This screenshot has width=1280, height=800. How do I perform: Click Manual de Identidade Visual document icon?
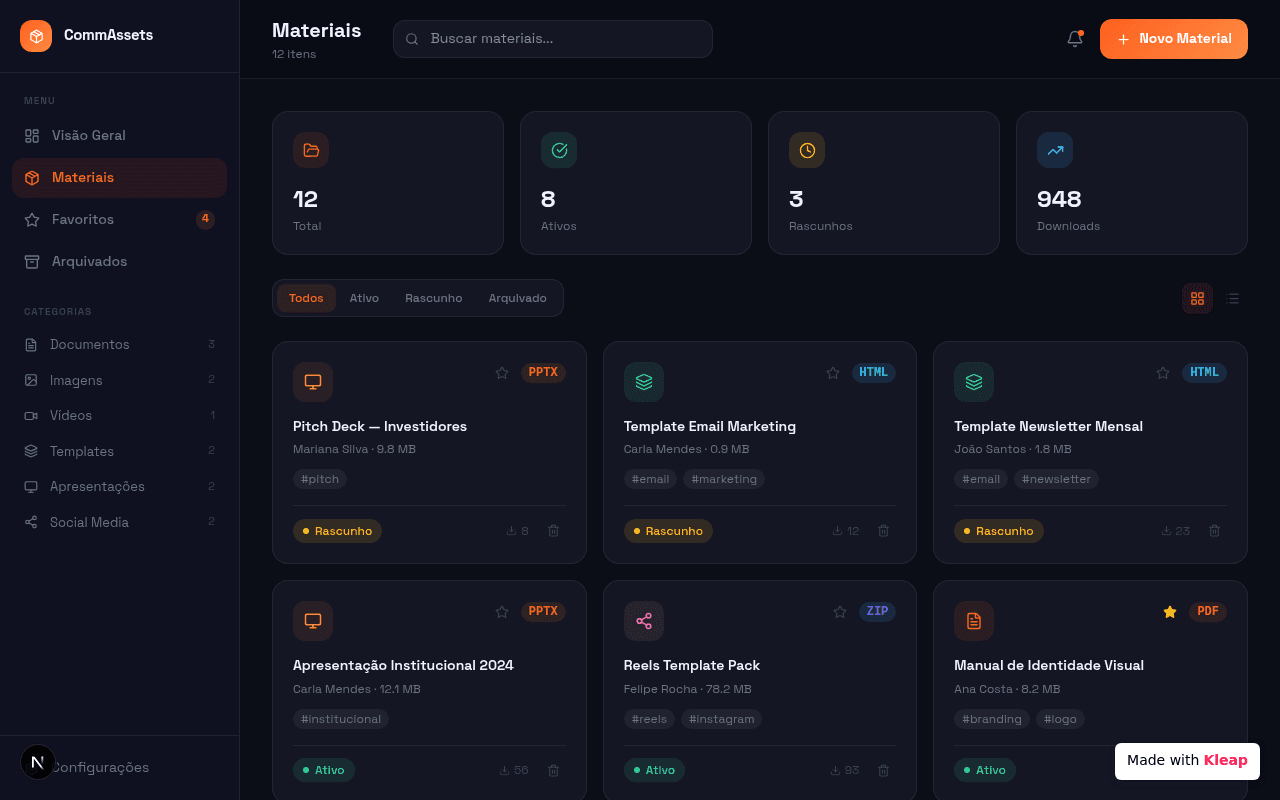pos(974,621)
